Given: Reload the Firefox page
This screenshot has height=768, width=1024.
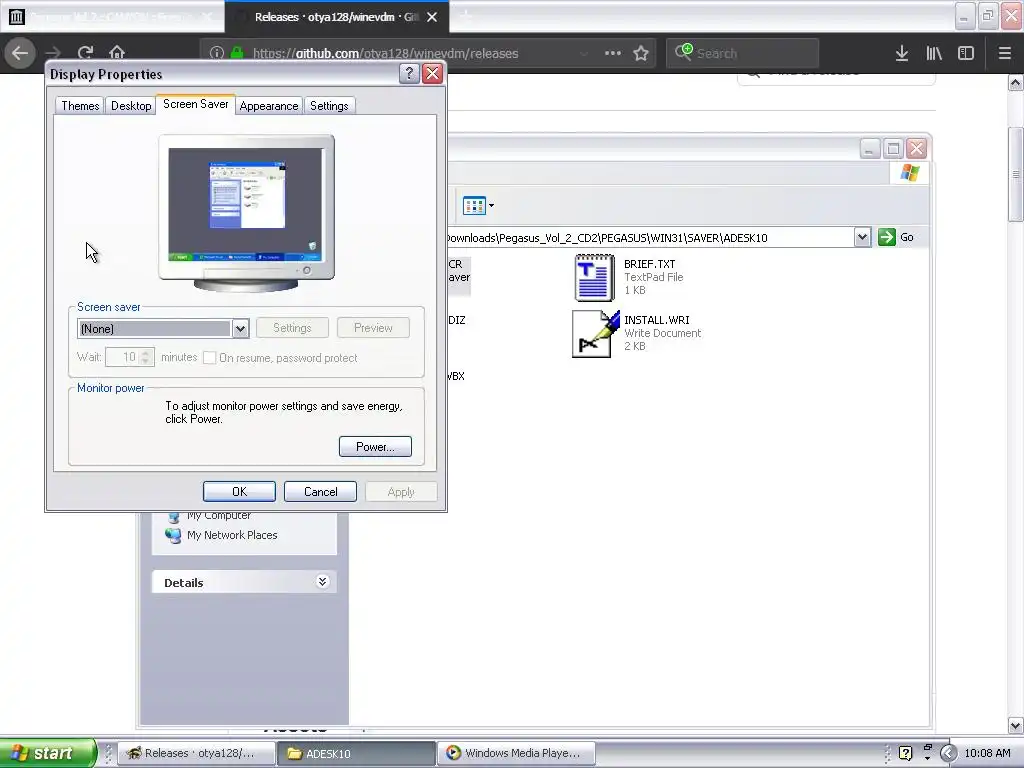Looking at the screenshot, I should click(85, 53).
